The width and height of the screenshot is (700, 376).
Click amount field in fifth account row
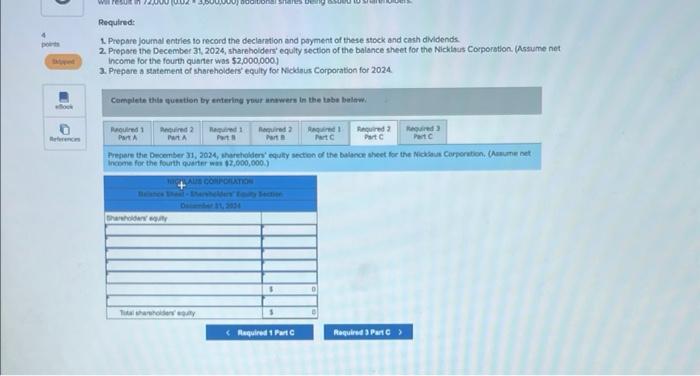(289, 277)
